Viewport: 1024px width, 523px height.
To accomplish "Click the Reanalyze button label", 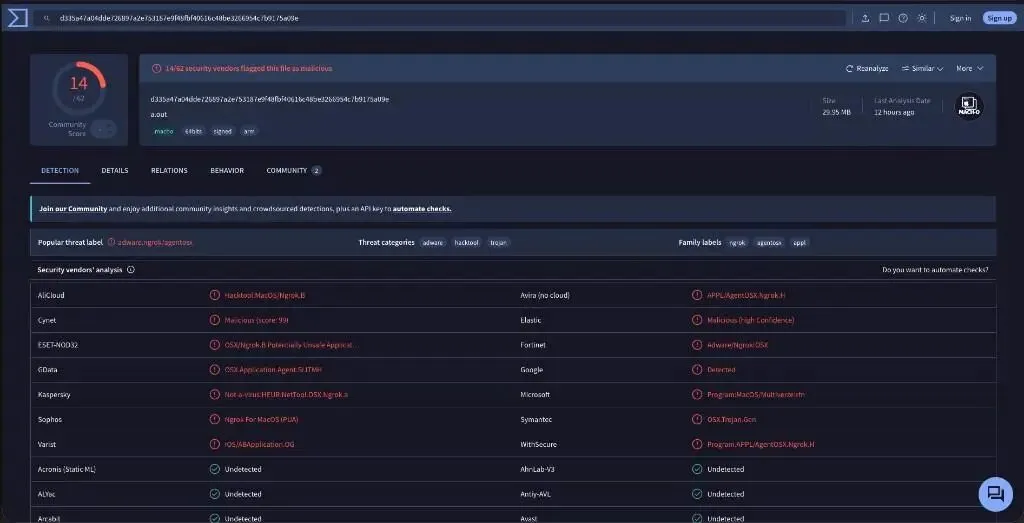I will coord(872,69).
